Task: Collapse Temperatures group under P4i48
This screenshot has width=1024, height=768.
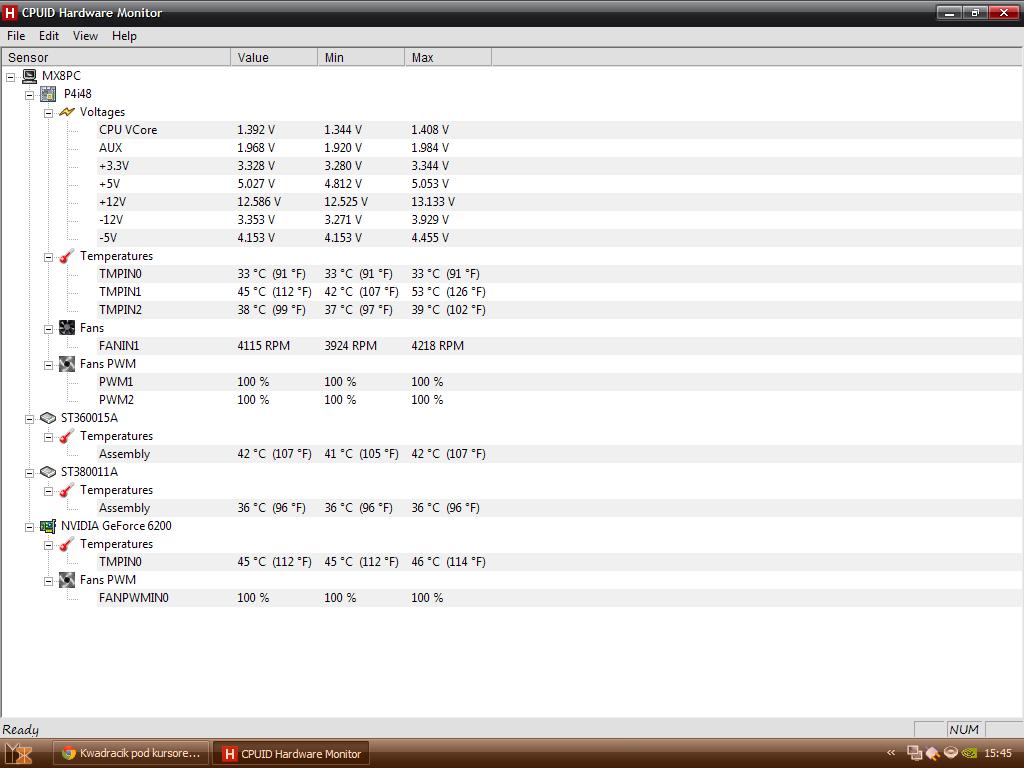Action: click(x=48, y=257)
